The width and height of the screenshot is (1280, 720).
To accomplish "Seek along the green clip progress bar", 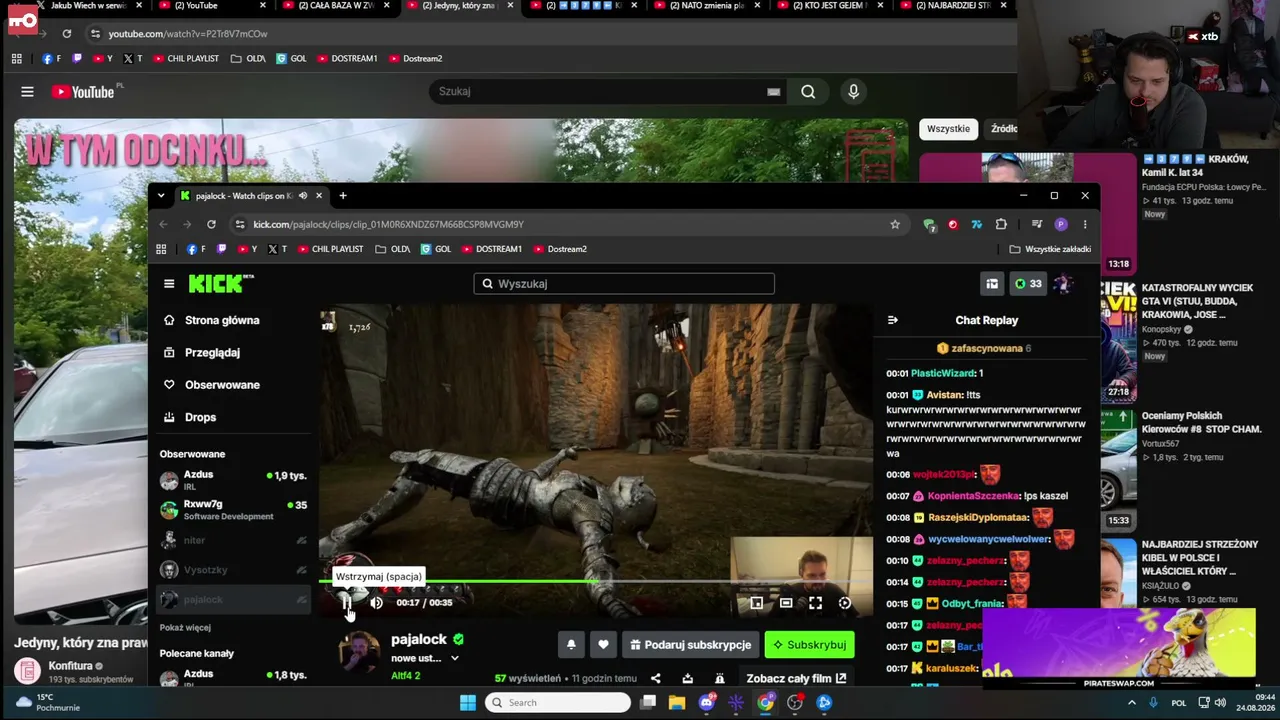I will 596,580.
